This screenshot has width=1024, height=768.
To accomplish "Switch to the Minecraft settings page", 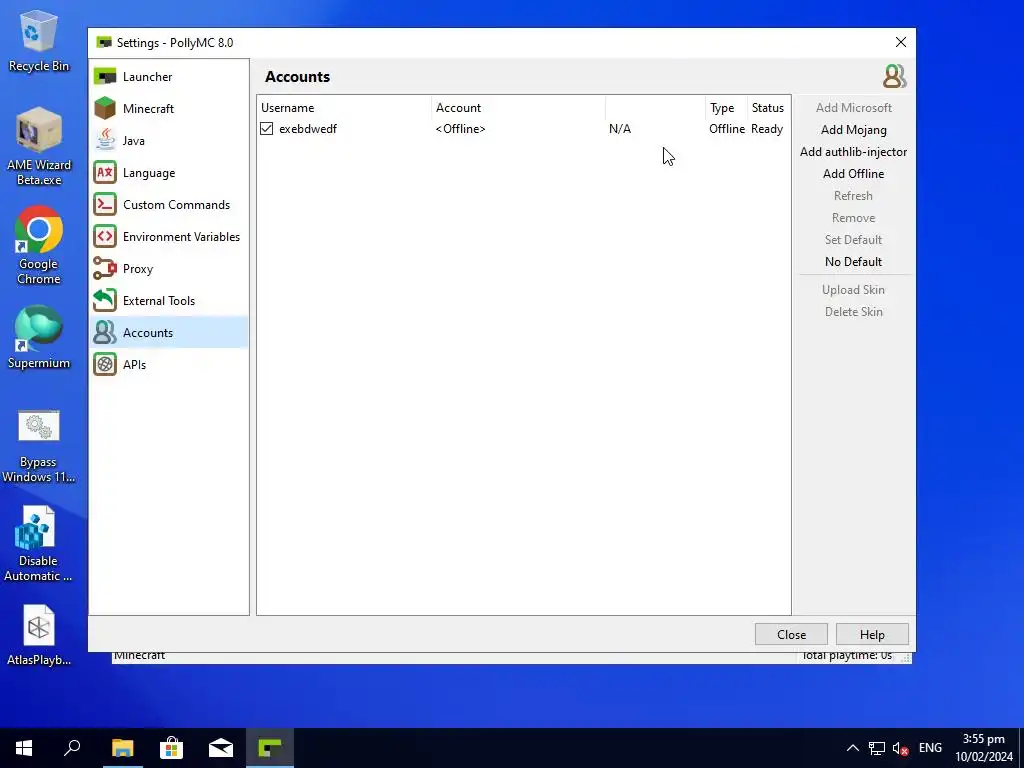I will [168, 108].
